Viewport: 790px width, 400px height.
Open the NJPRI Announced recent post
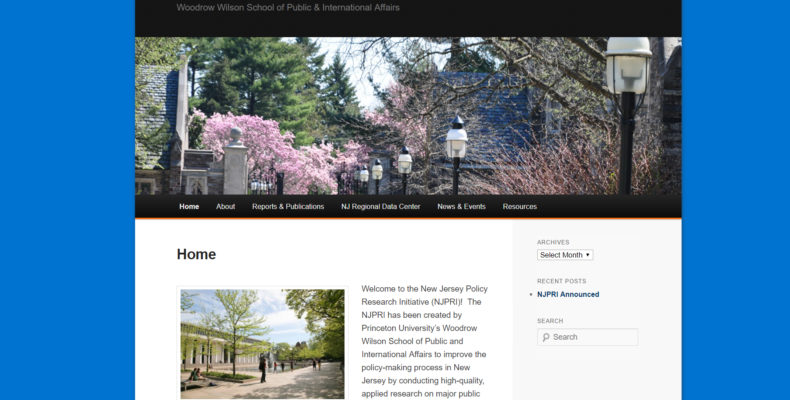[x=568, y=294]
